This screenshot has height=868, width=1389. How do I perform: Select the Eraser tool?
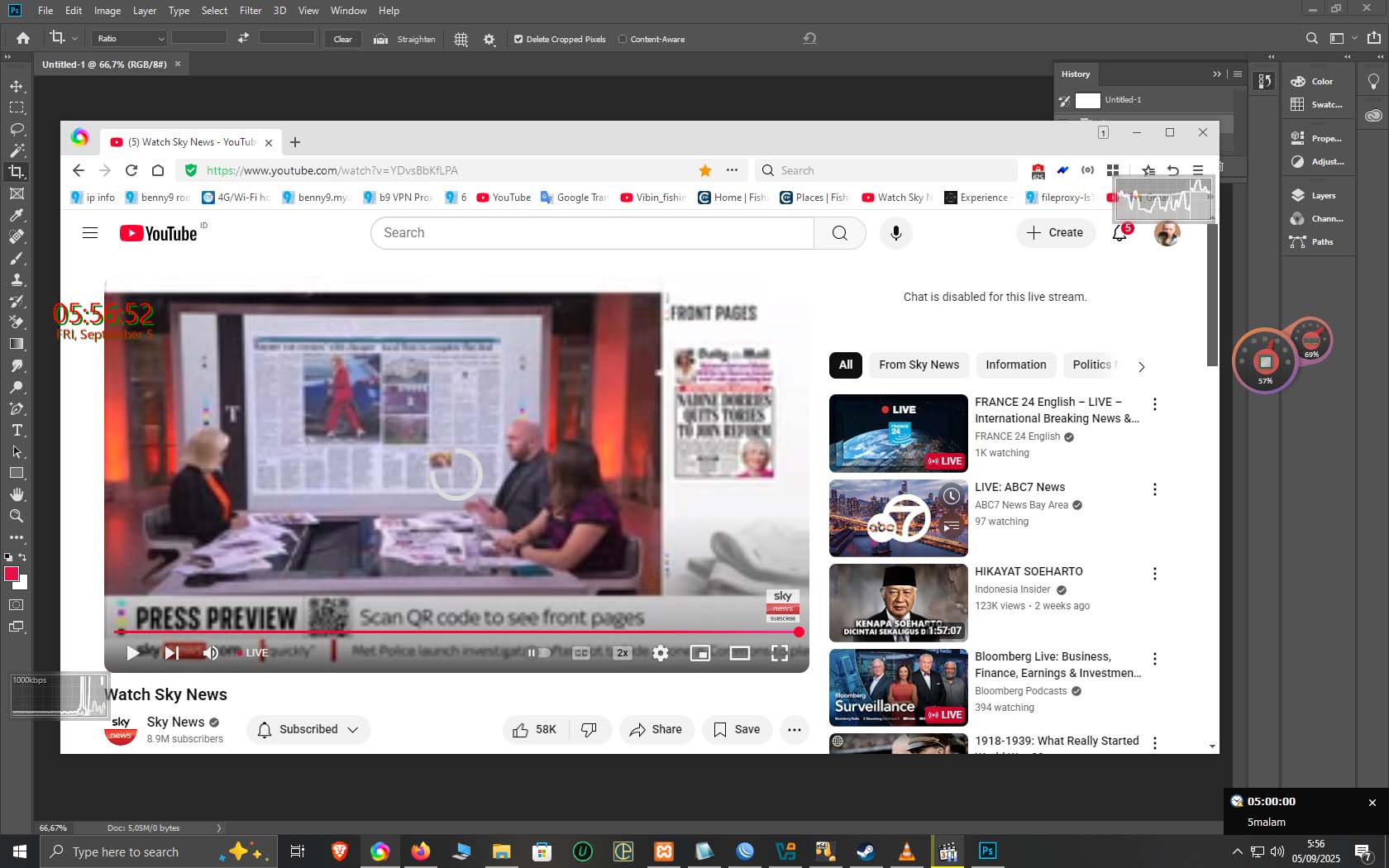17,322
